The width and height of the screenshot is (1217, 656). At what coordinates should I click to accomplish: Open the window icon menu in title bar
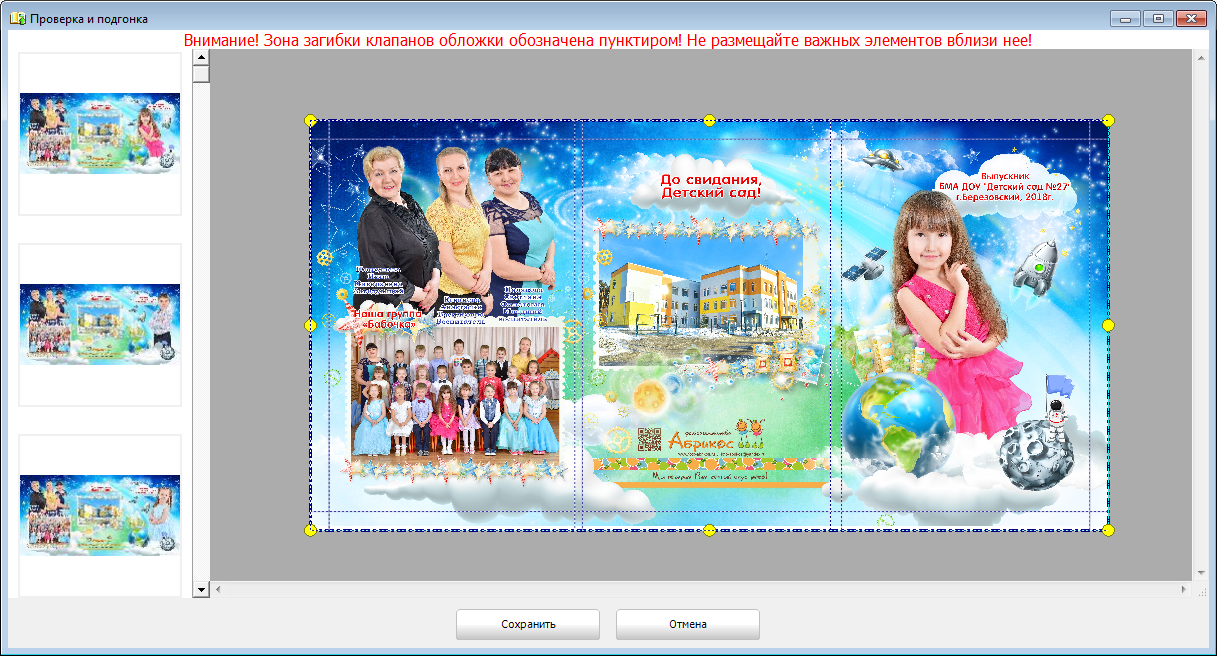16,18
